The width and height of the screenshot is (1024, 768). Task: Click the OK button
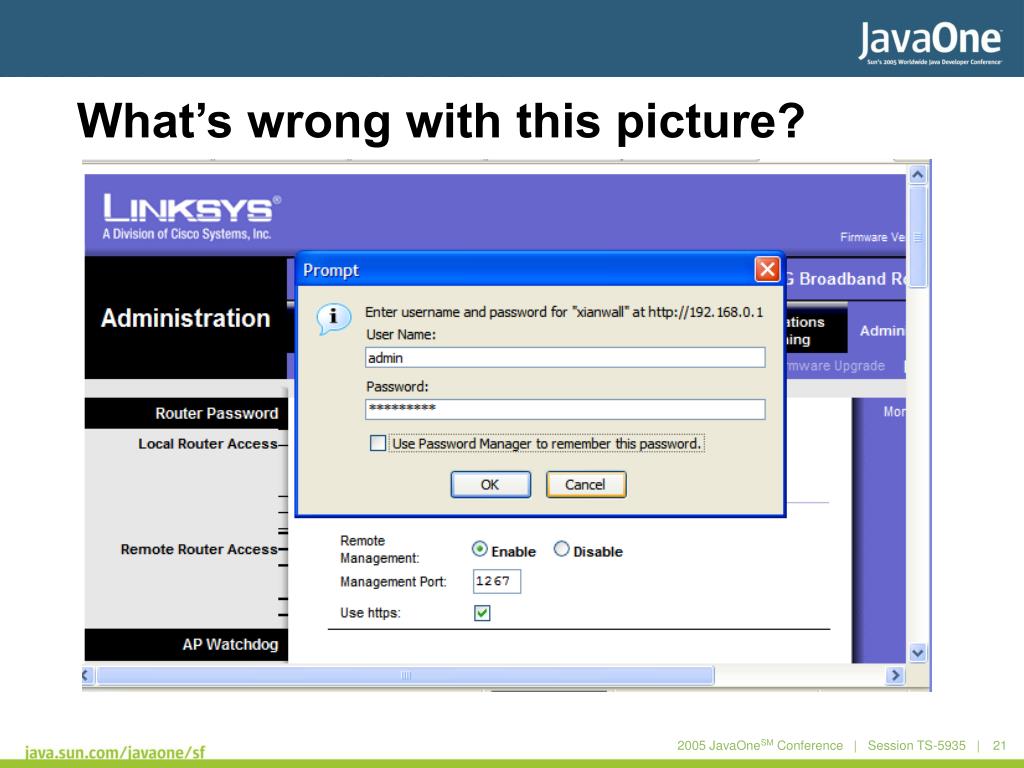tap(490, 485)
